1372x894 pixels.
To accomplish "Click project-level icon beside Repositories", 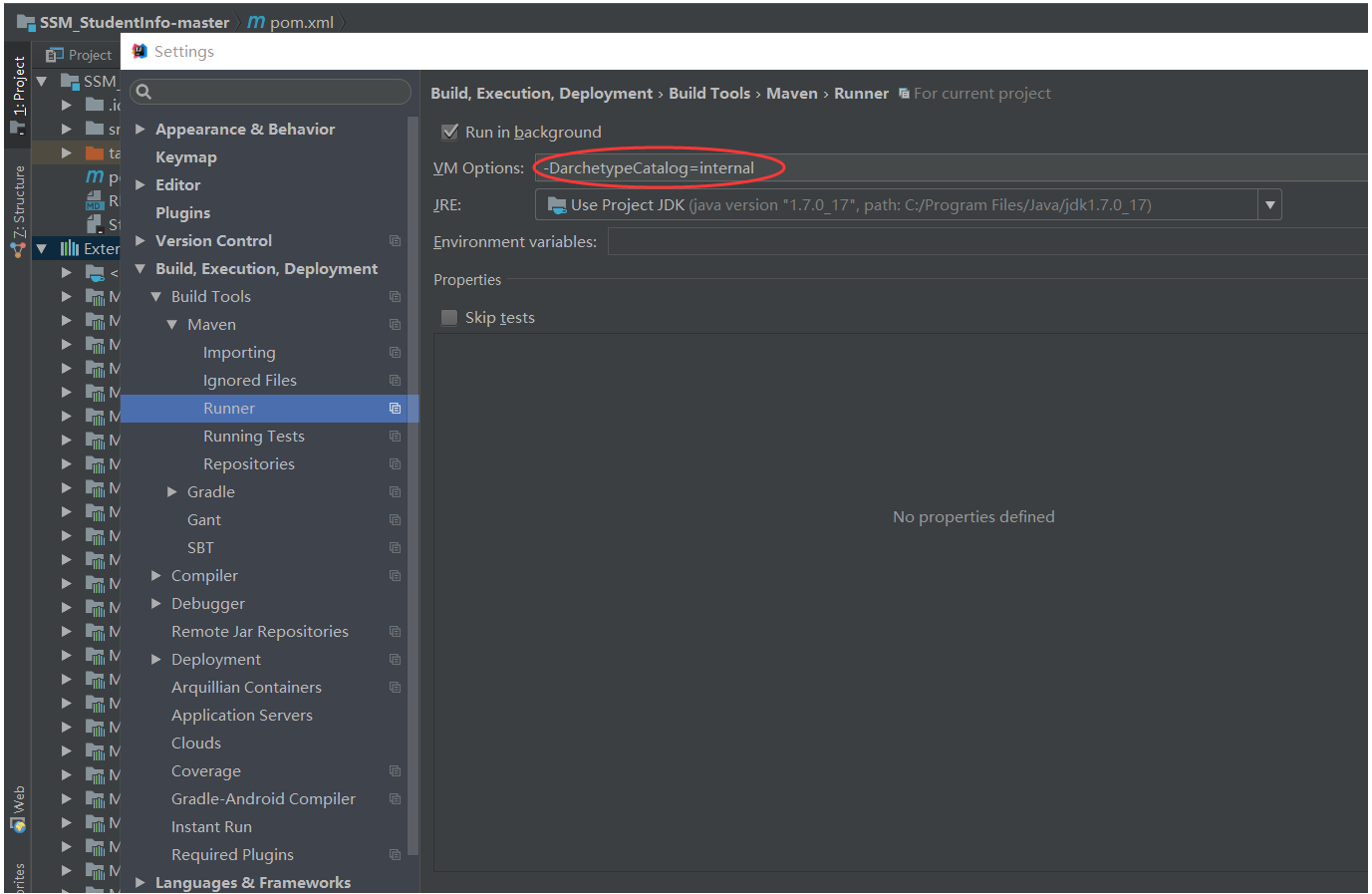I will pos(395,464).
